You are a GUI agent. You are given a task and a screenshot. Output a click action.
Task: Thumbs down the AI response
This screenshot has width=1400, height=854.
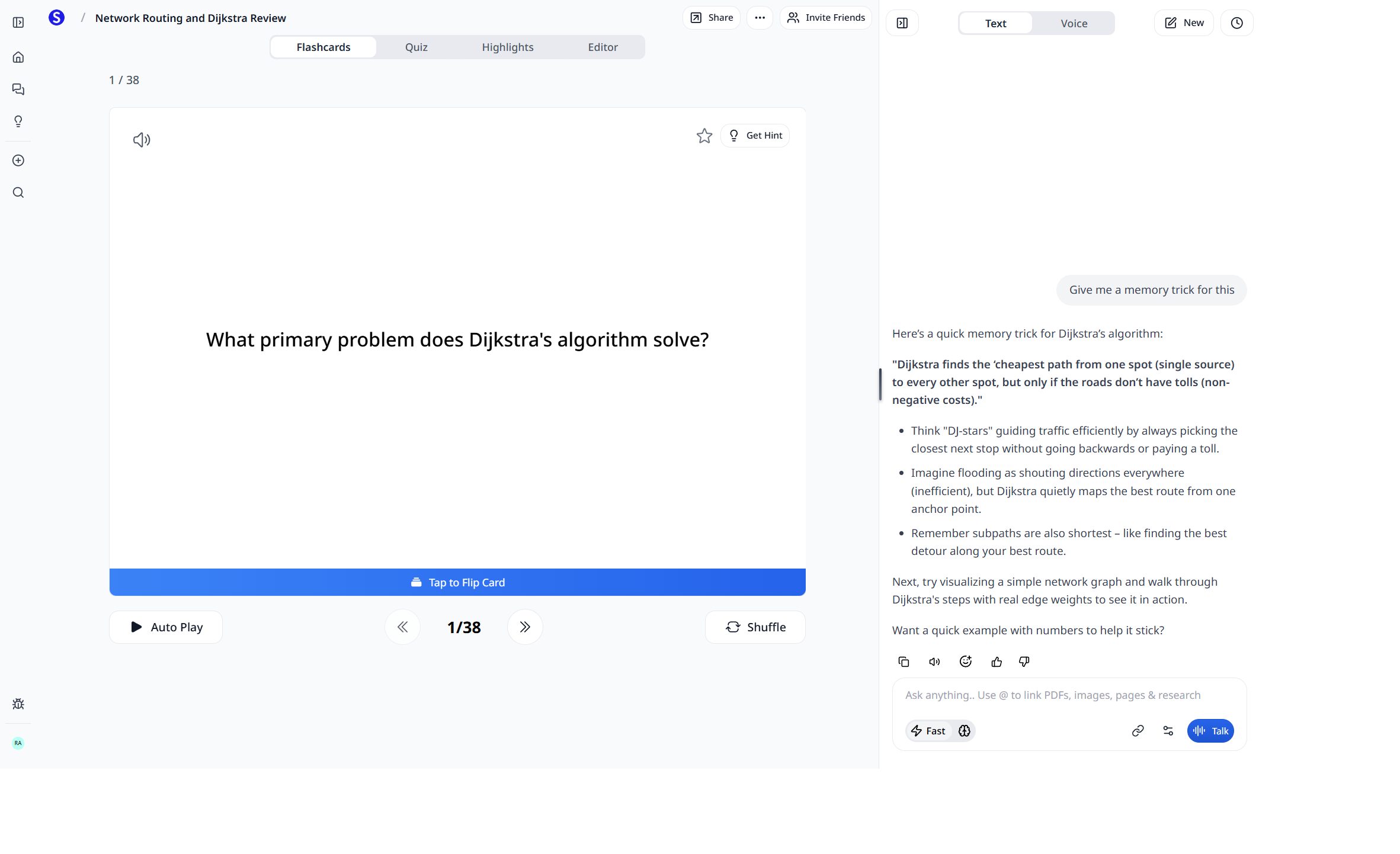[x=1024, y=662]
